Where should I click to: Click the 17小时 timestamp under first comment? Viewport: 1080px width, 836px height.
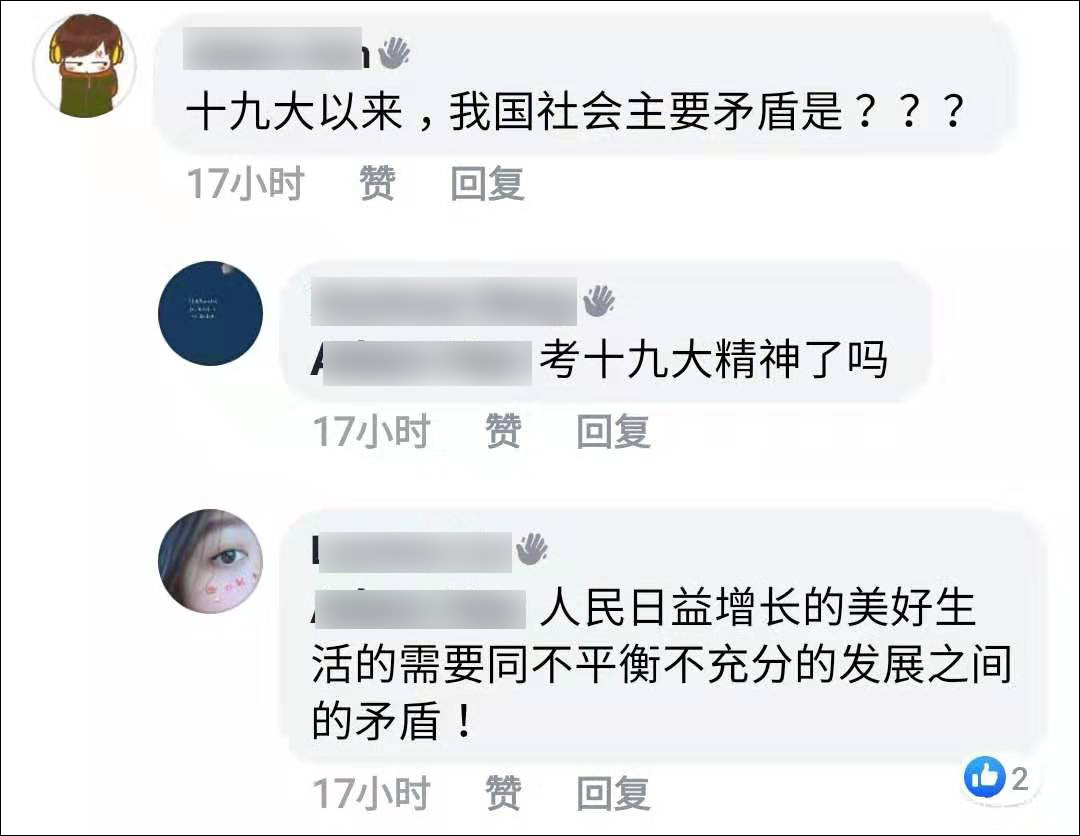(x=246, y=183)
